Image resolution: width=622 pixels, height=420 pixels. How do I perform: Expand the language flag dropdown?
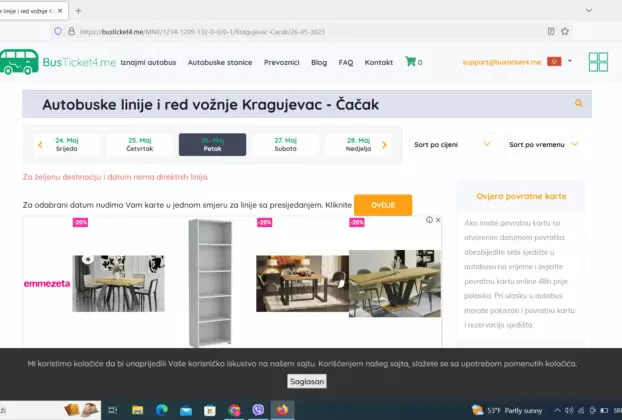click(x=570, y=61)
